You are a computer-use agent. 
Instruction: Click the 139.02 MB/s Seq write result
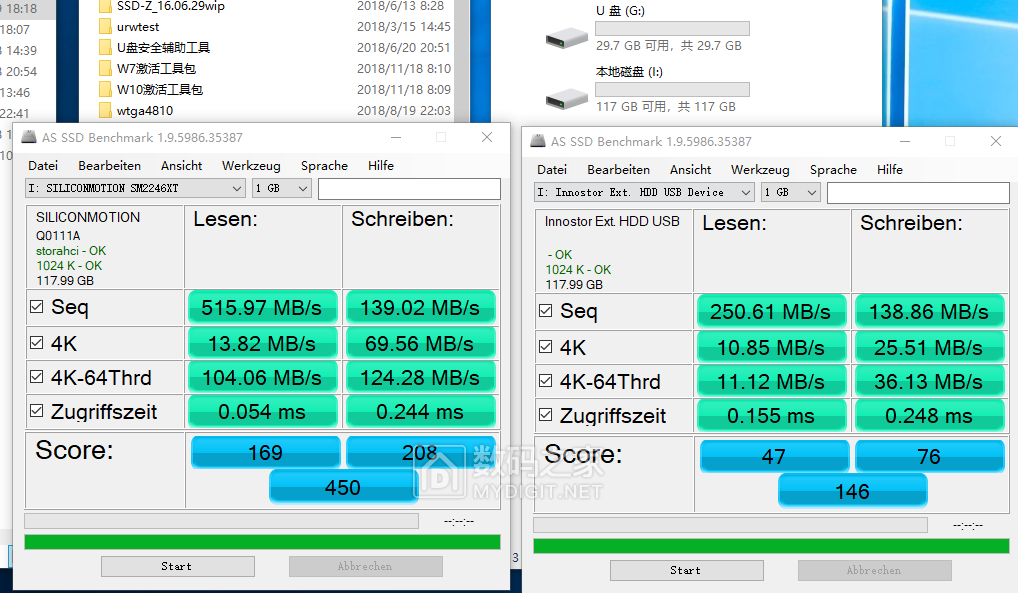click(420, 307)
